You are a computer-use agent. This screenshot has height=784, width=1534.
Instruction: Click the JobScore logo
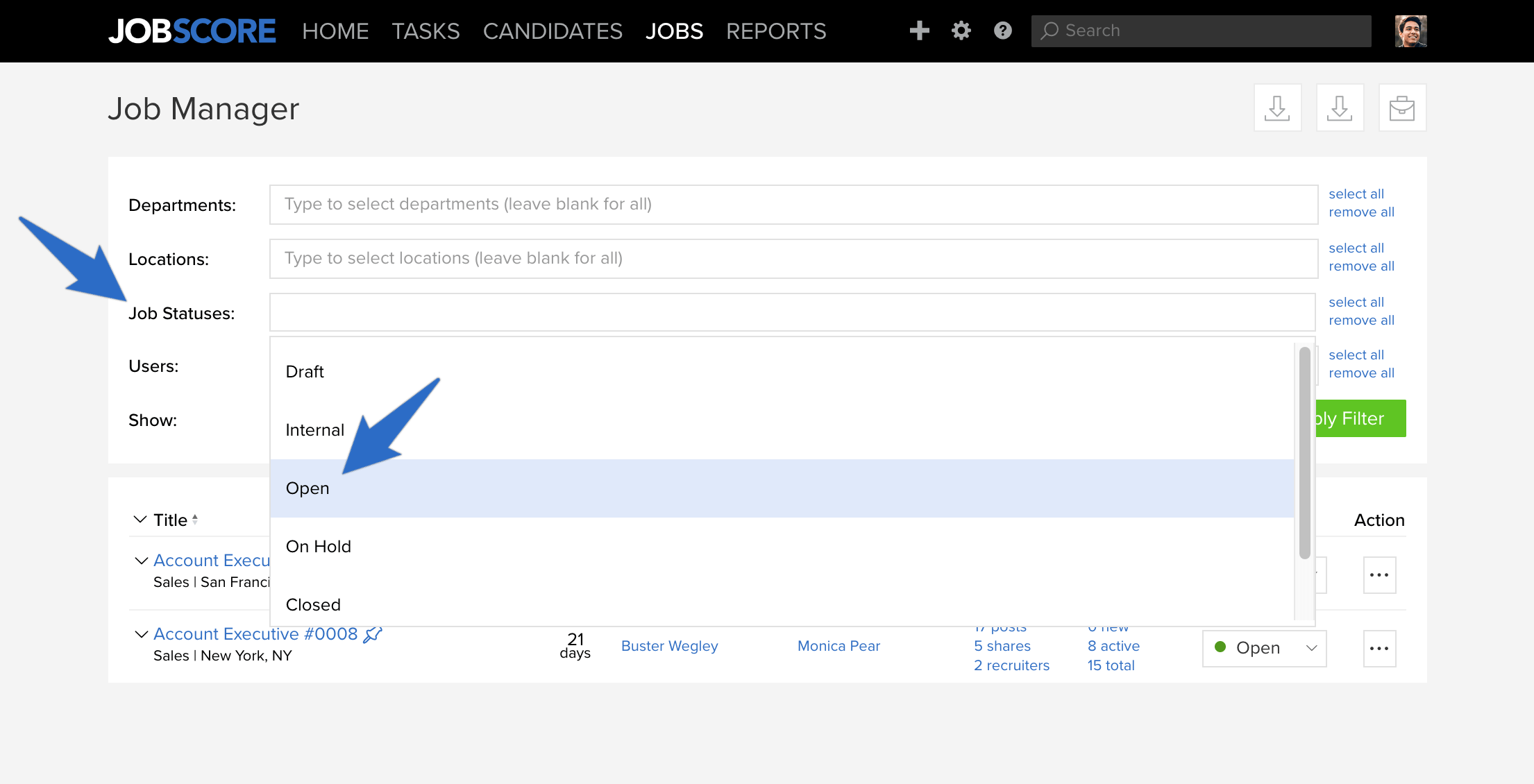pos(192,31)
